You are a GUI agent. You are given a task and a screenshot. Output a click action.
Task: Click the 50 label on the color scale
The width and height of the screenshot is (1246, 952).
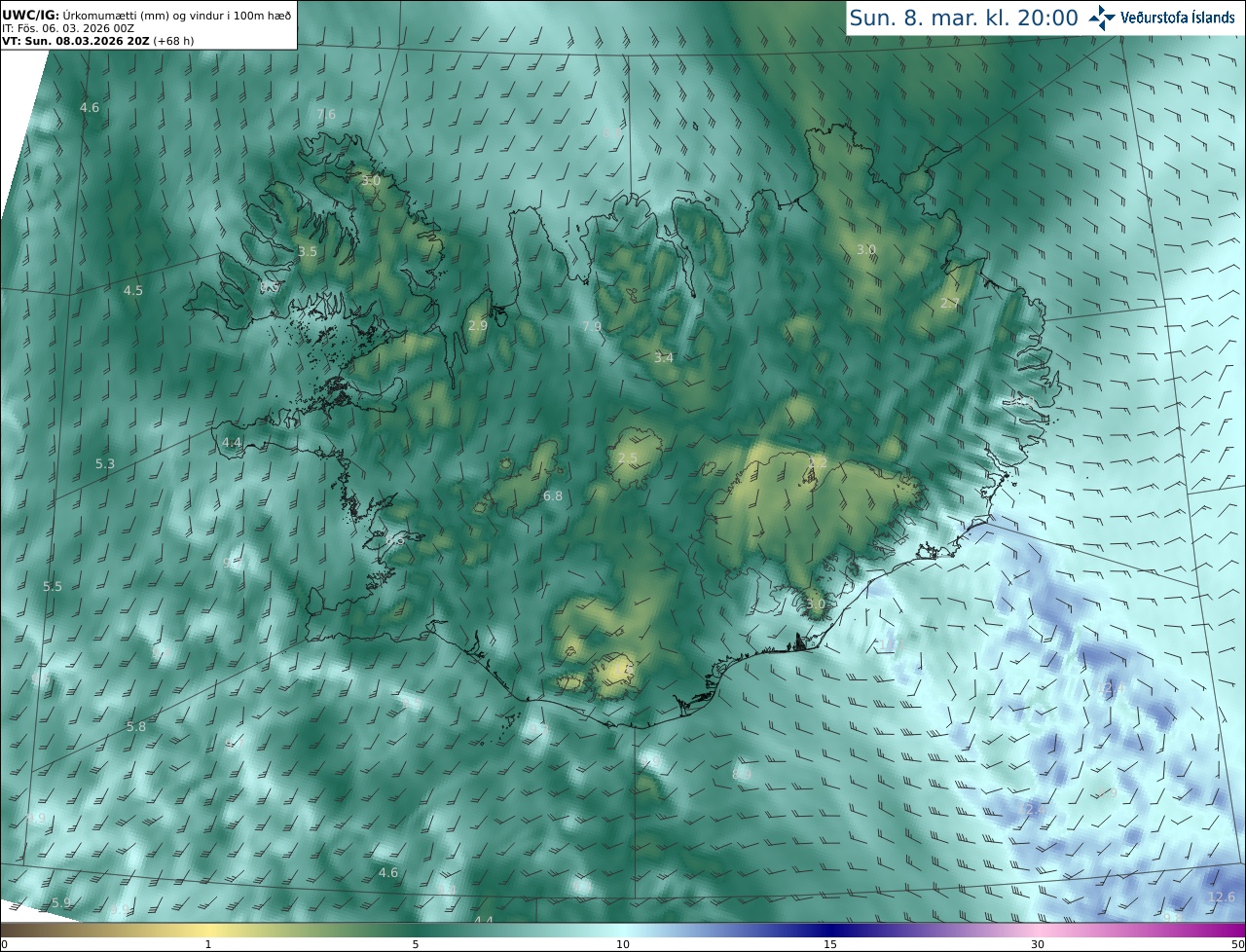1238,944
